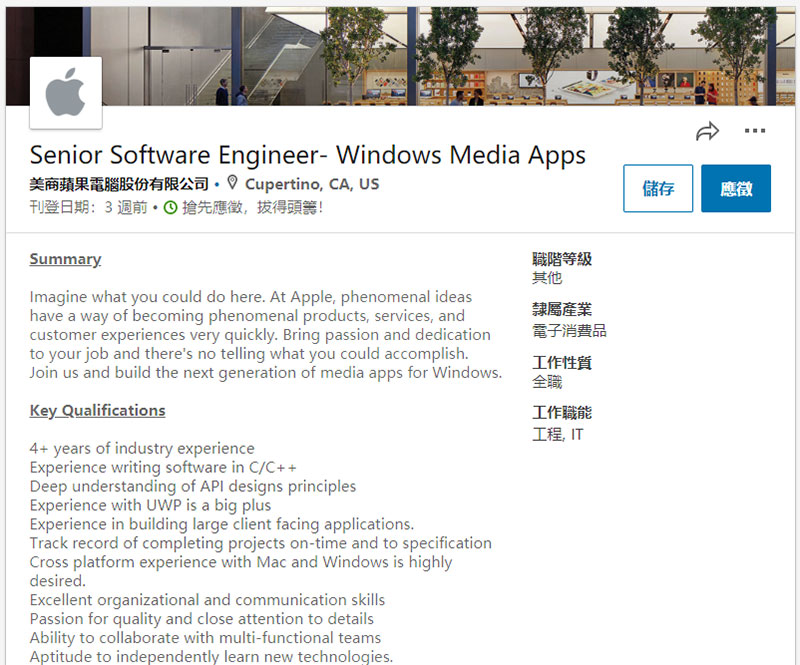Screen dimensions: 800x665
Task: Click 'Experience with UWP is a big plus'
Action: click(151, 505)
